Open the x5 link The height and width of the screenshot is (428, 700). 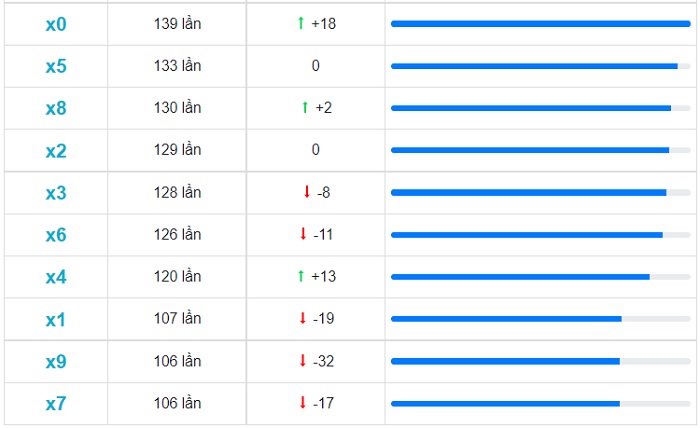pos(56,66)
